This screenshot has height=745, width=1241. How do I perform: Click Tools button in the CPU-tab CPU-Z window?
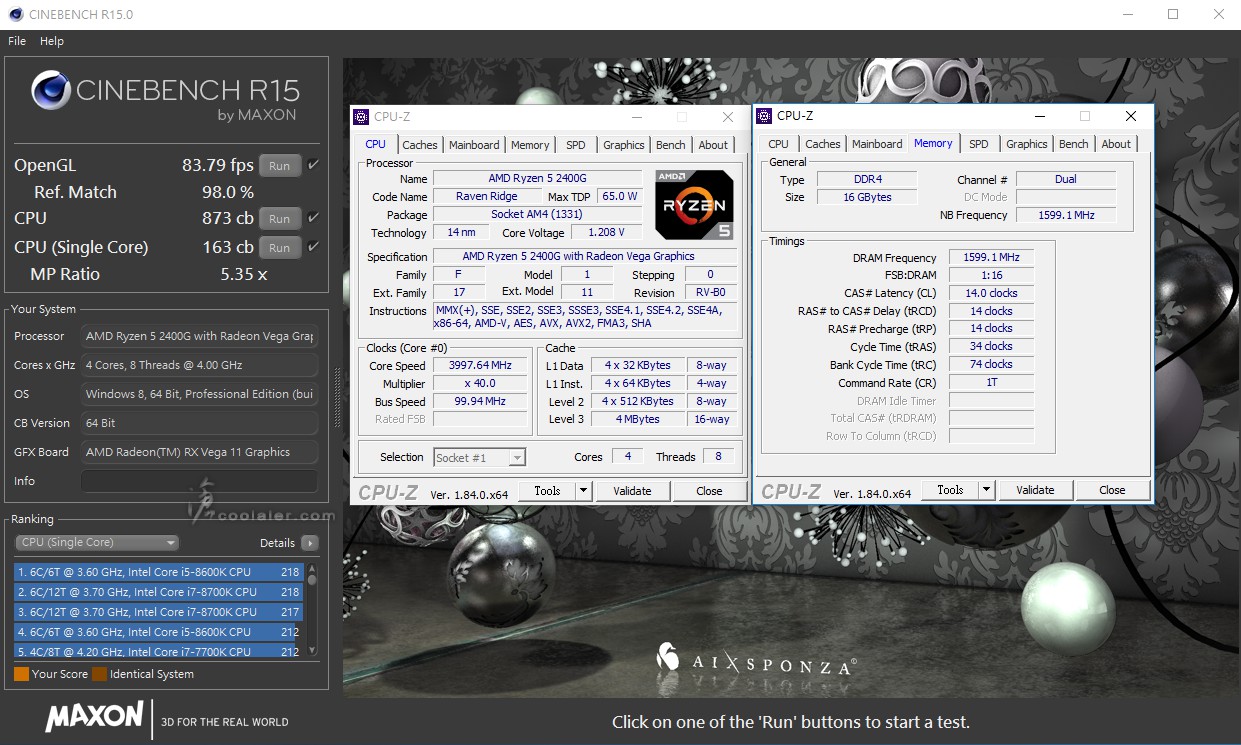pyautogui.click(x=547, y=491)
